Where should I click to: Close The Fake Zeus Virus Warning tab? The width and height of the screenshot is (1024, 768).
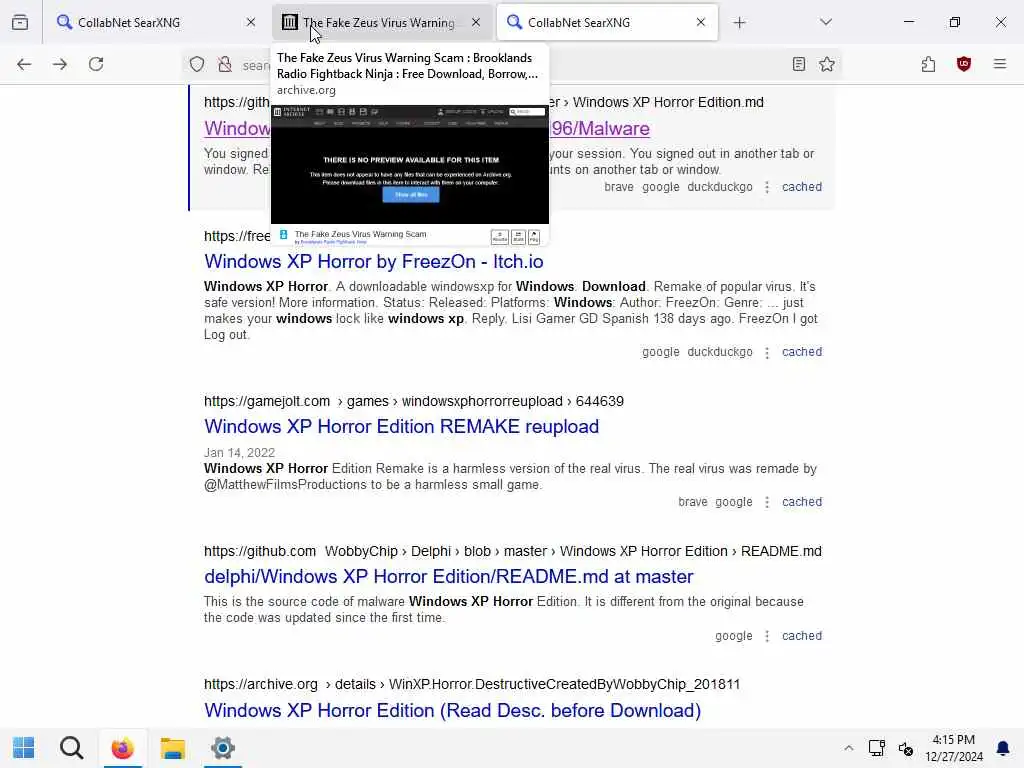pyautogui.click(x=476, y=22)
